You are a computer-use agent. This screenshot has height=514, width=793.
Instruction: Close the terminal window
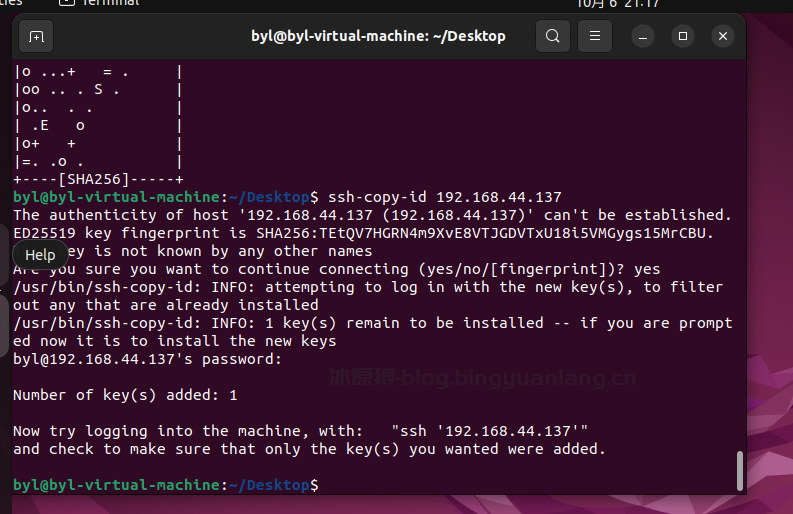(x=723, y=37)
